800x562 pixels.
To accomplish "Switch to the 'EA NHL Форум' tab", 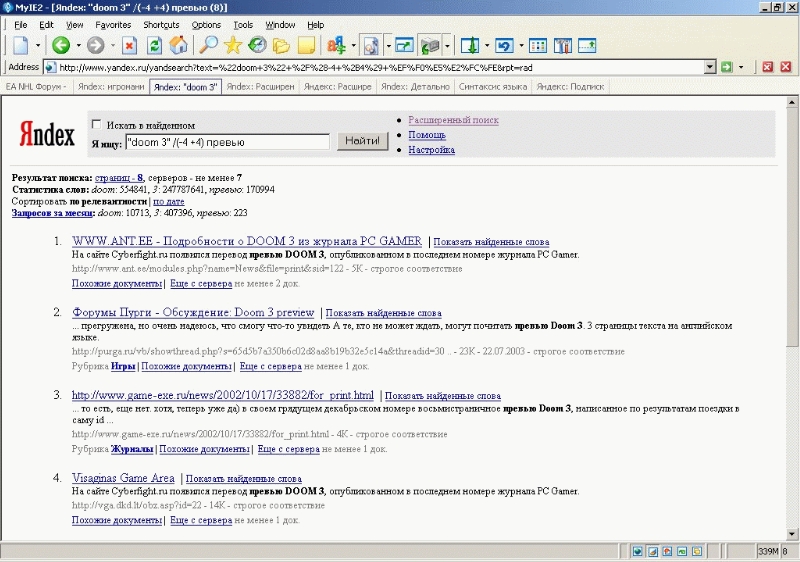I will point(36,87).
